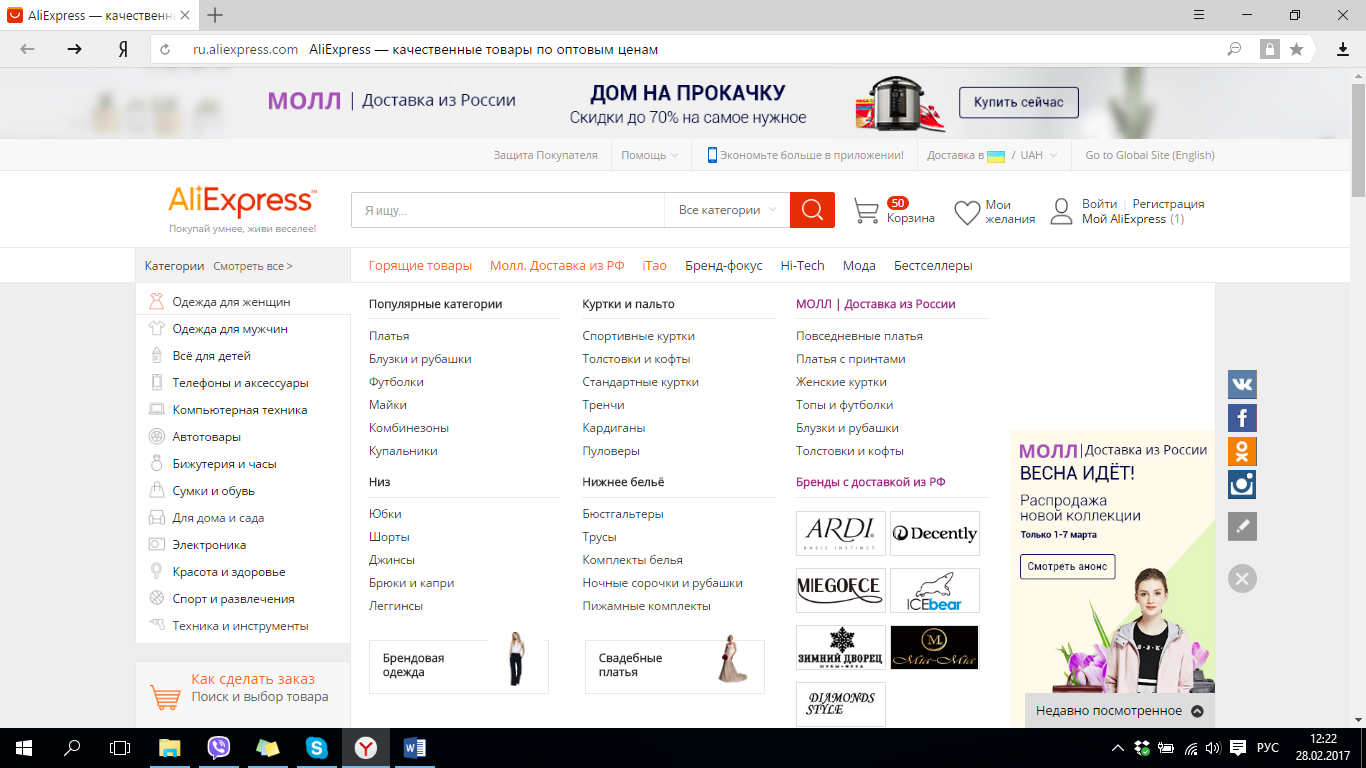Click the orange search magnifier button
This screenshot has height=768, width=1366.
click(x=812, y=210)
